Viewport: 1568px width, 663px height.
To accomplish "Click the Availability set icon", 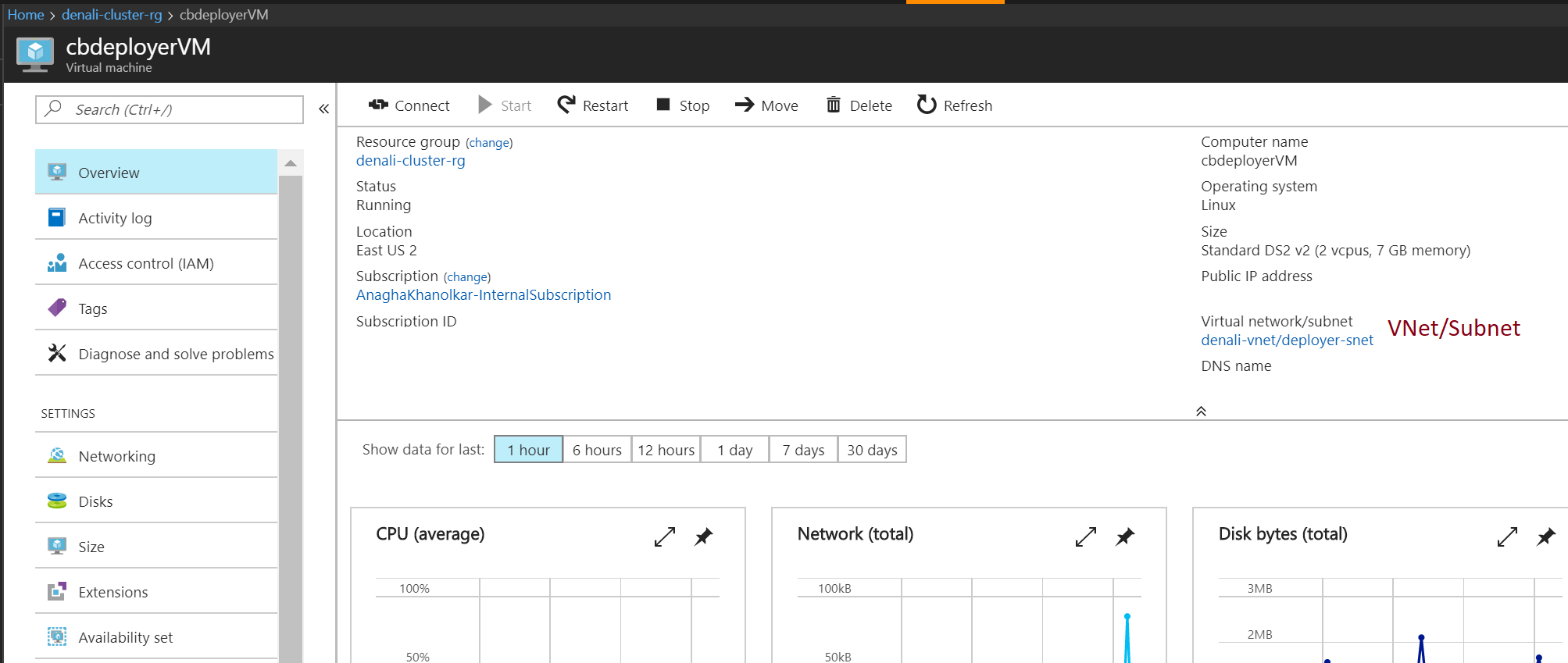I will point(57,636).
